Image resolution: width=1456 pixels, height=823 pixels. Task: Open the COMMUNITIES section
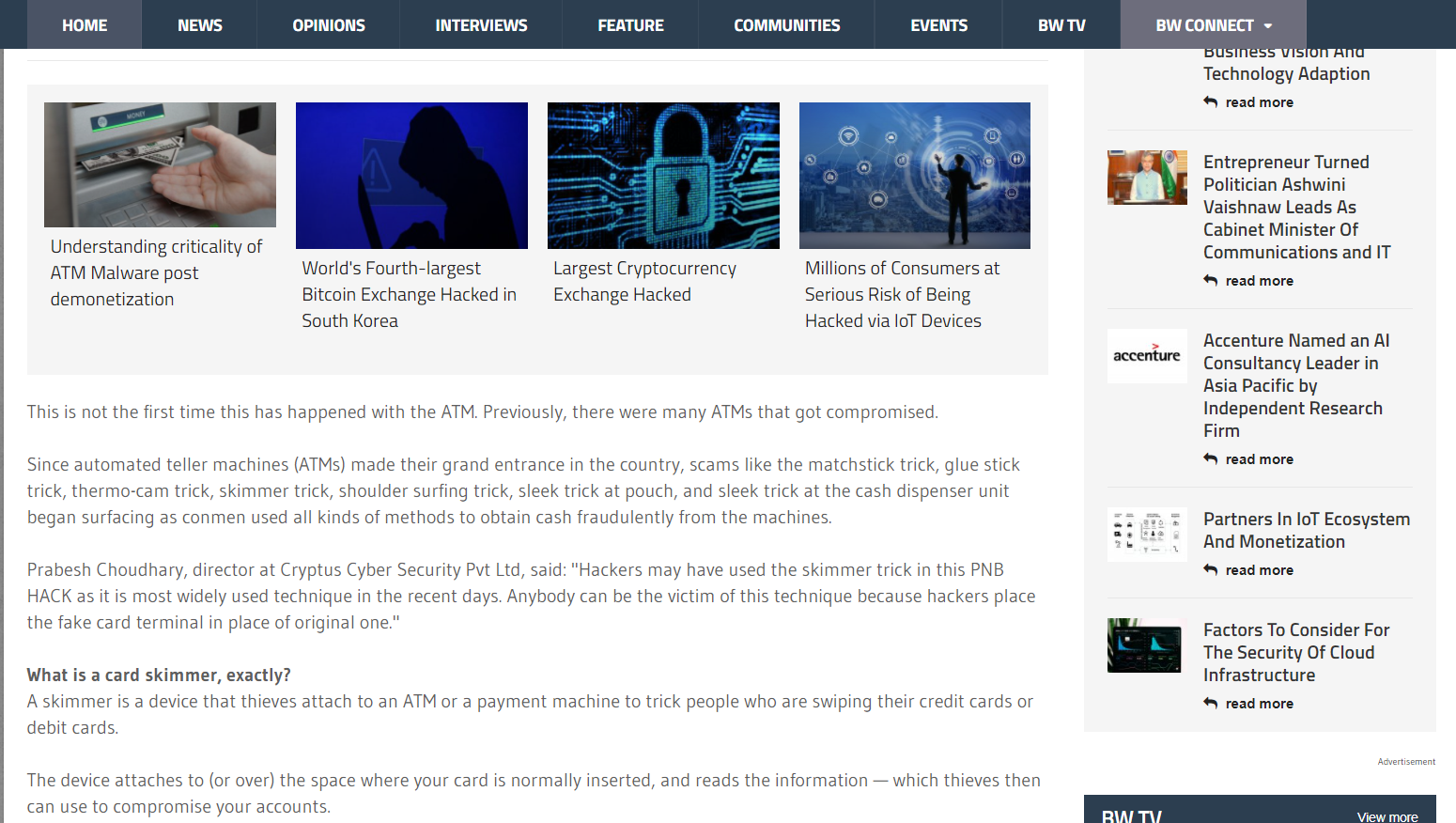click(787, 25)
